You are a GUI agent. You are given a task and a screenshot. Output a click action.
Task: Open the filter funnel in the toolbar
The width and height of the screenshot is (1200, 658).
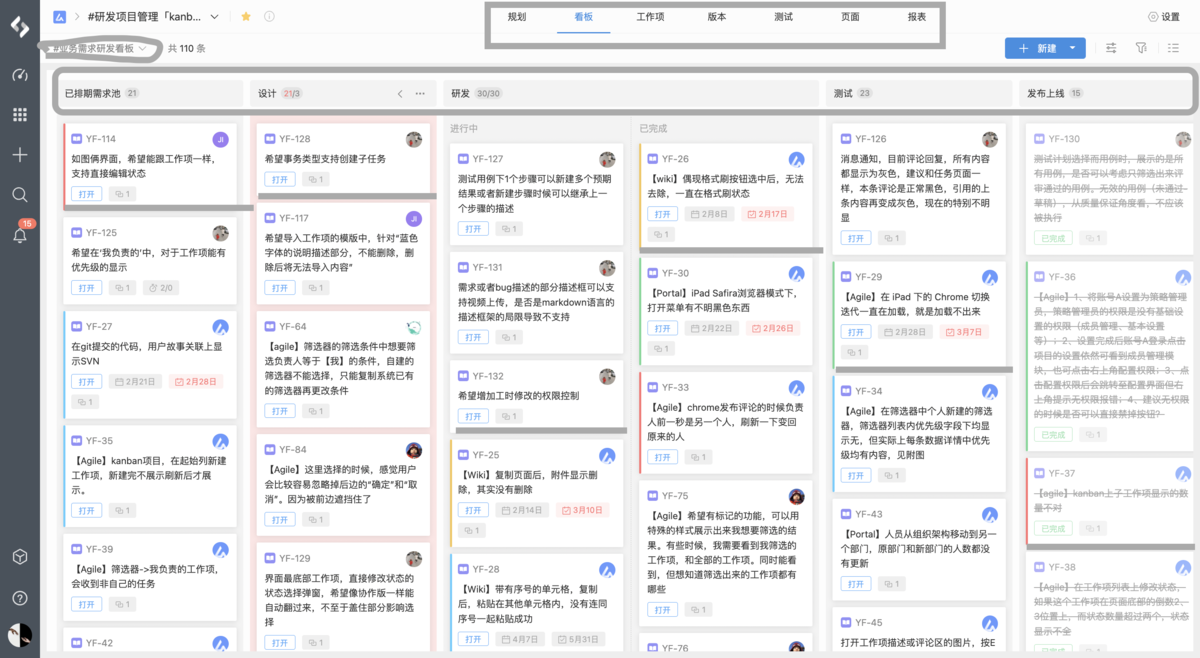pos(1142,48)
